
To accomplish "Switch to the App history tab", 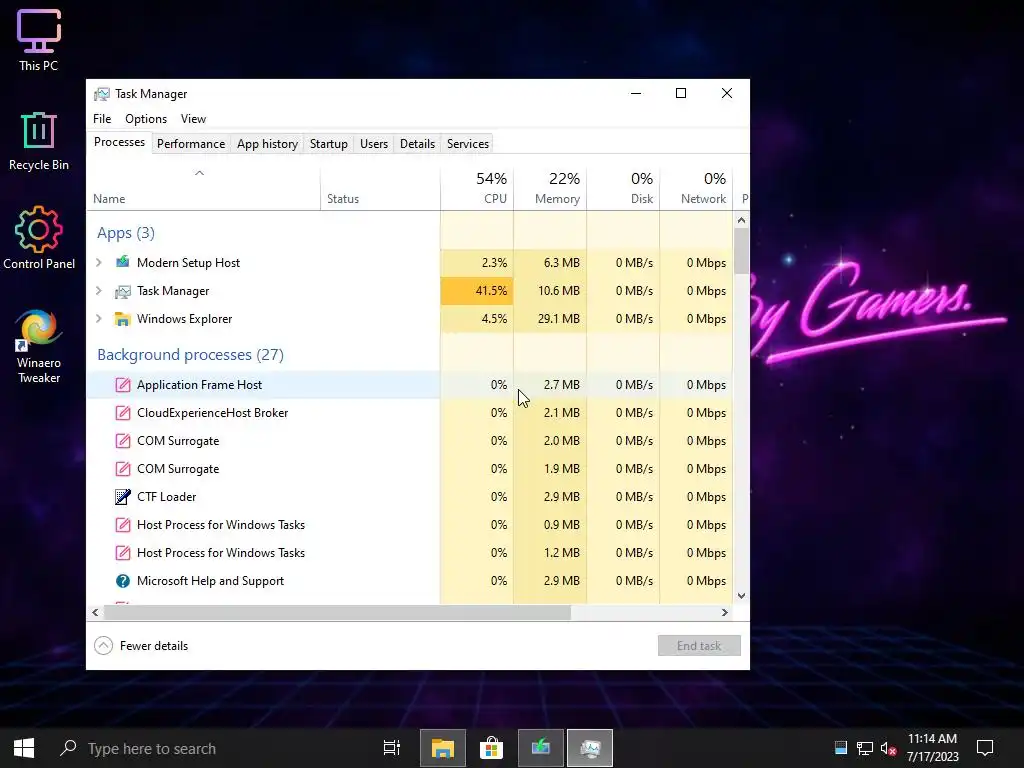I will 267,144.
